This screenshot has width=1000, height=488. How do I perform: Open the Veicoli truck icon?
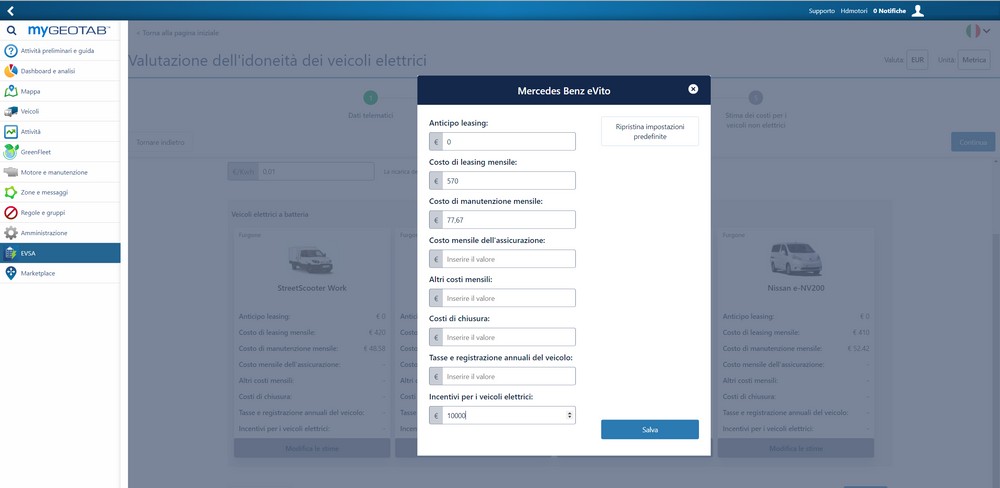pos(11,111)
